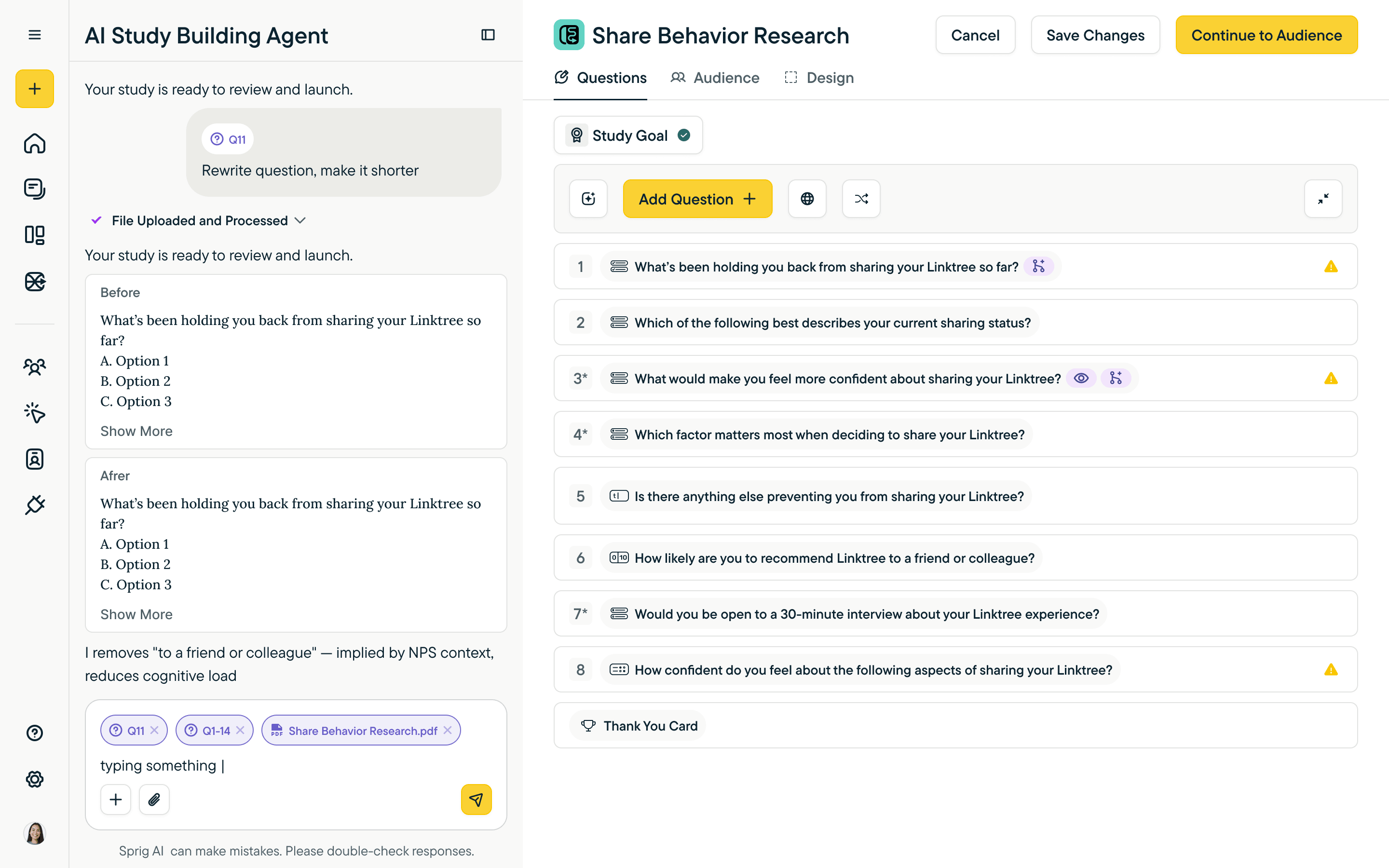Screen dimensions: 1389x868
Task: Open the surveys chat-bubble icon in sidebar
Action: 34,189
